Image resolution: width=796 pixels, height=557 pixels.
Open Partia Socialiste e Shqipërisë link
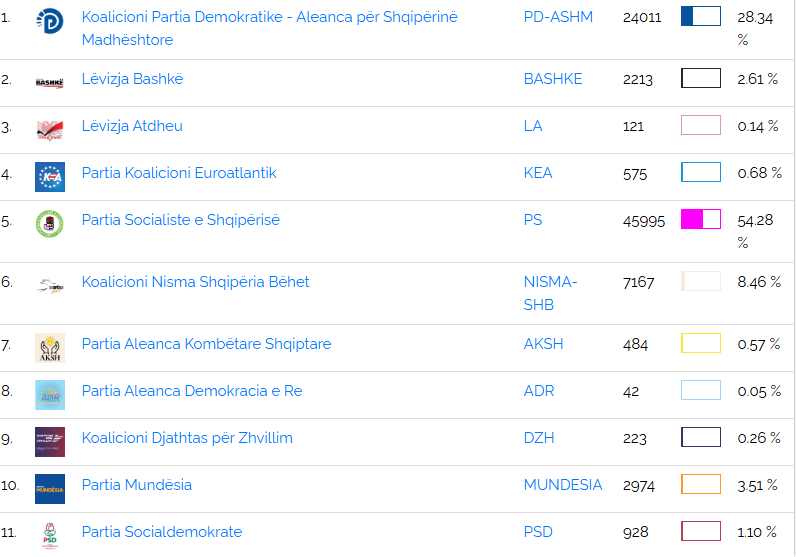point(181,220)
